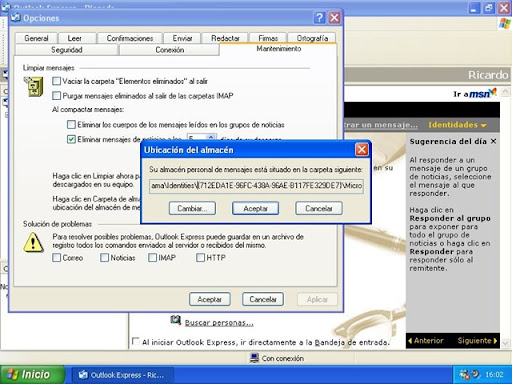Click Cancelar button in Opciones window

(x=263, y=299)
